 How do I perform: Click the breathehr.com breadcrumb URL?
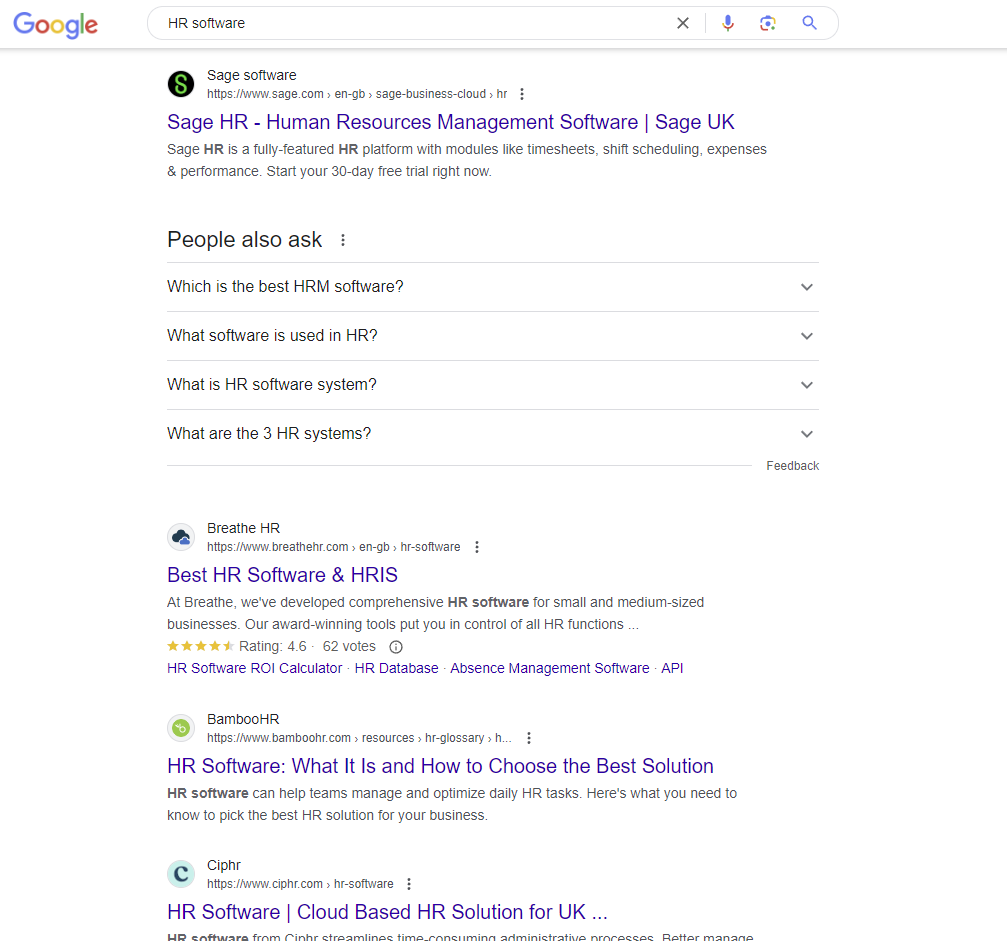tap(333, 547)
